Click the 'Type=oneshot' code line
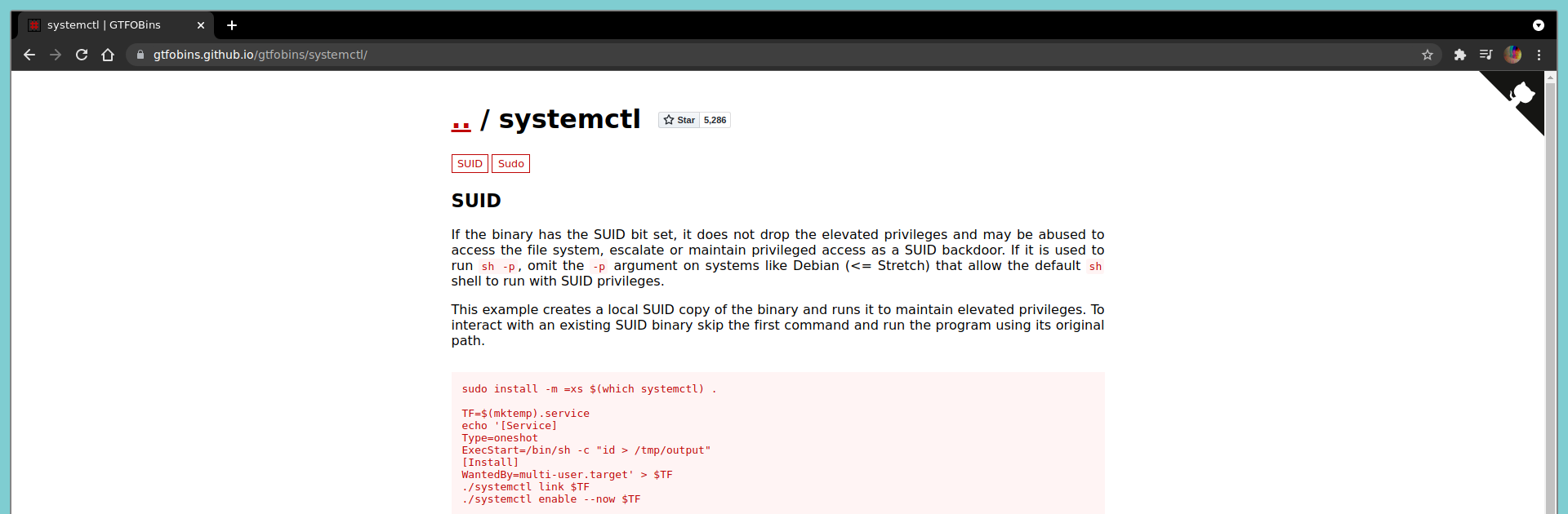The image size is (1568, 514). pyautogui.click(x=500, y=438)
